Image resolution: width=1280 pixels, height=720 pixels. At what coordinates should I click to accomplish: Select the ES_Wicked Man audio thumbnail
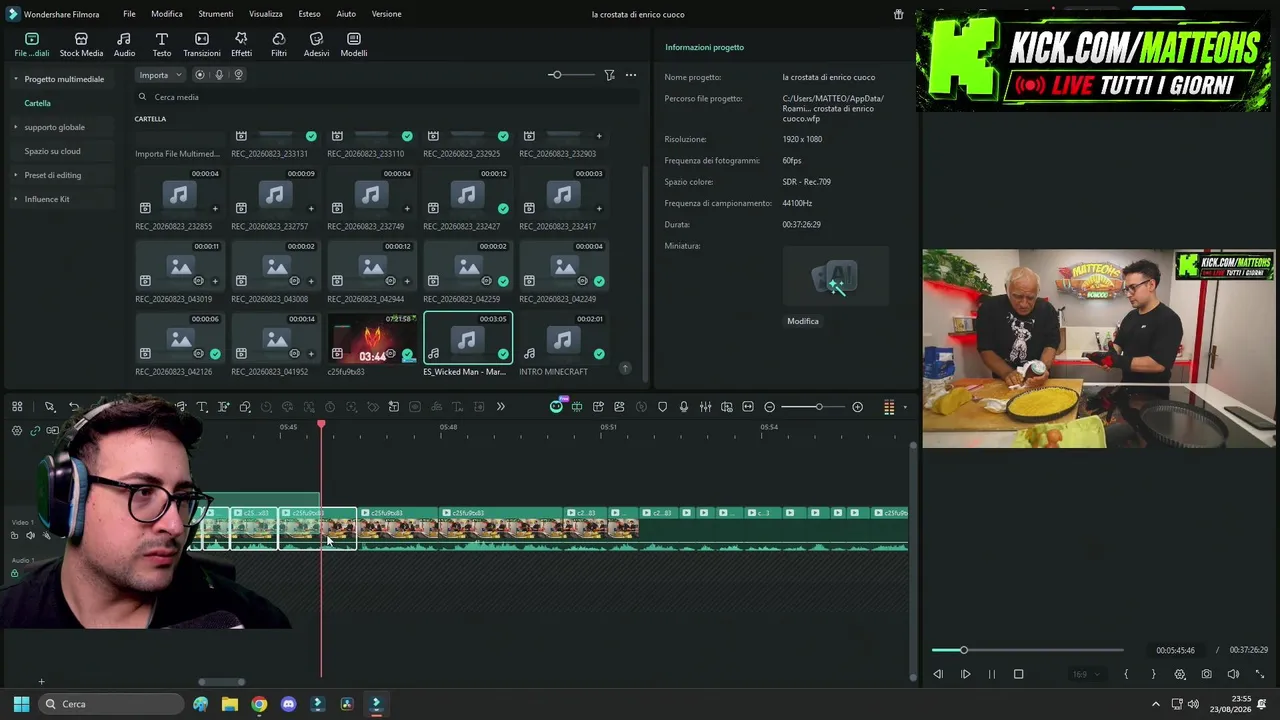point(467,339)
